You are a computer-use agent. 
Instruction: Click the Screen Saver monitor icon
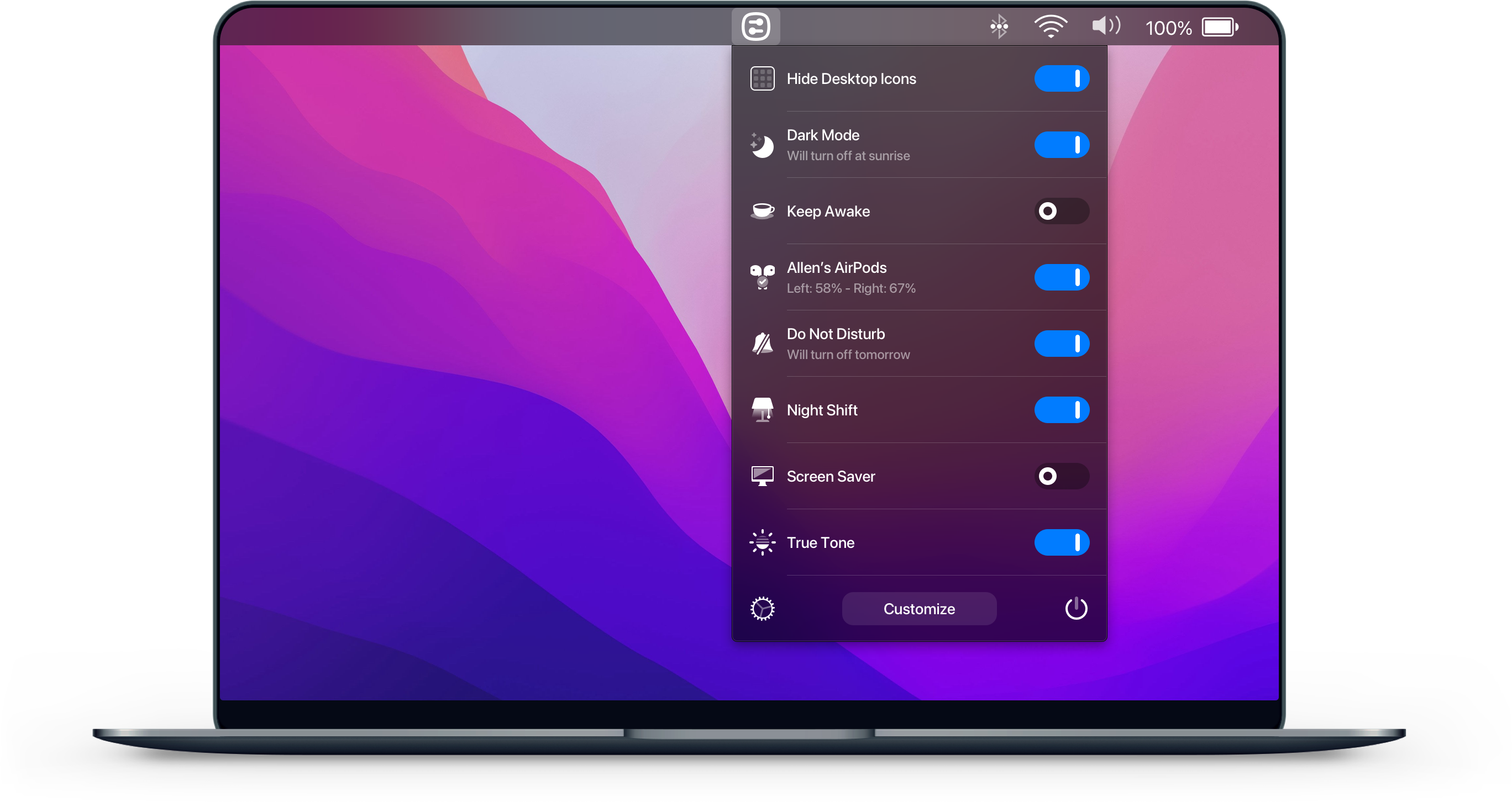click(x=762, y=476)
